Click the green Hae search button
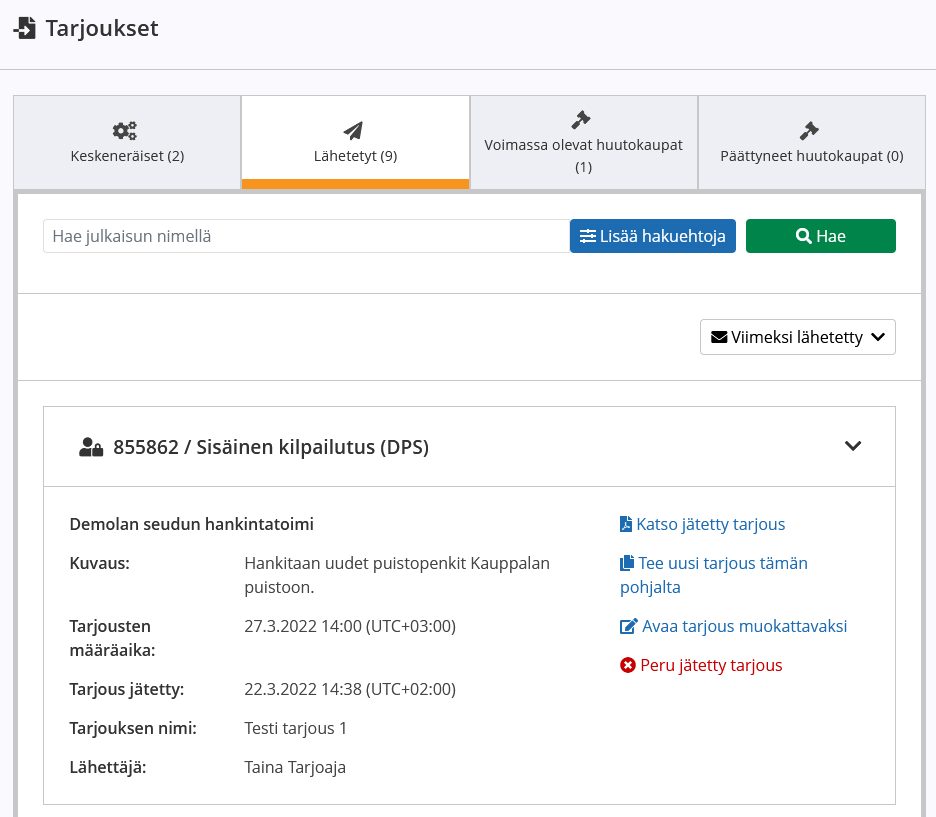 (821, 236)
